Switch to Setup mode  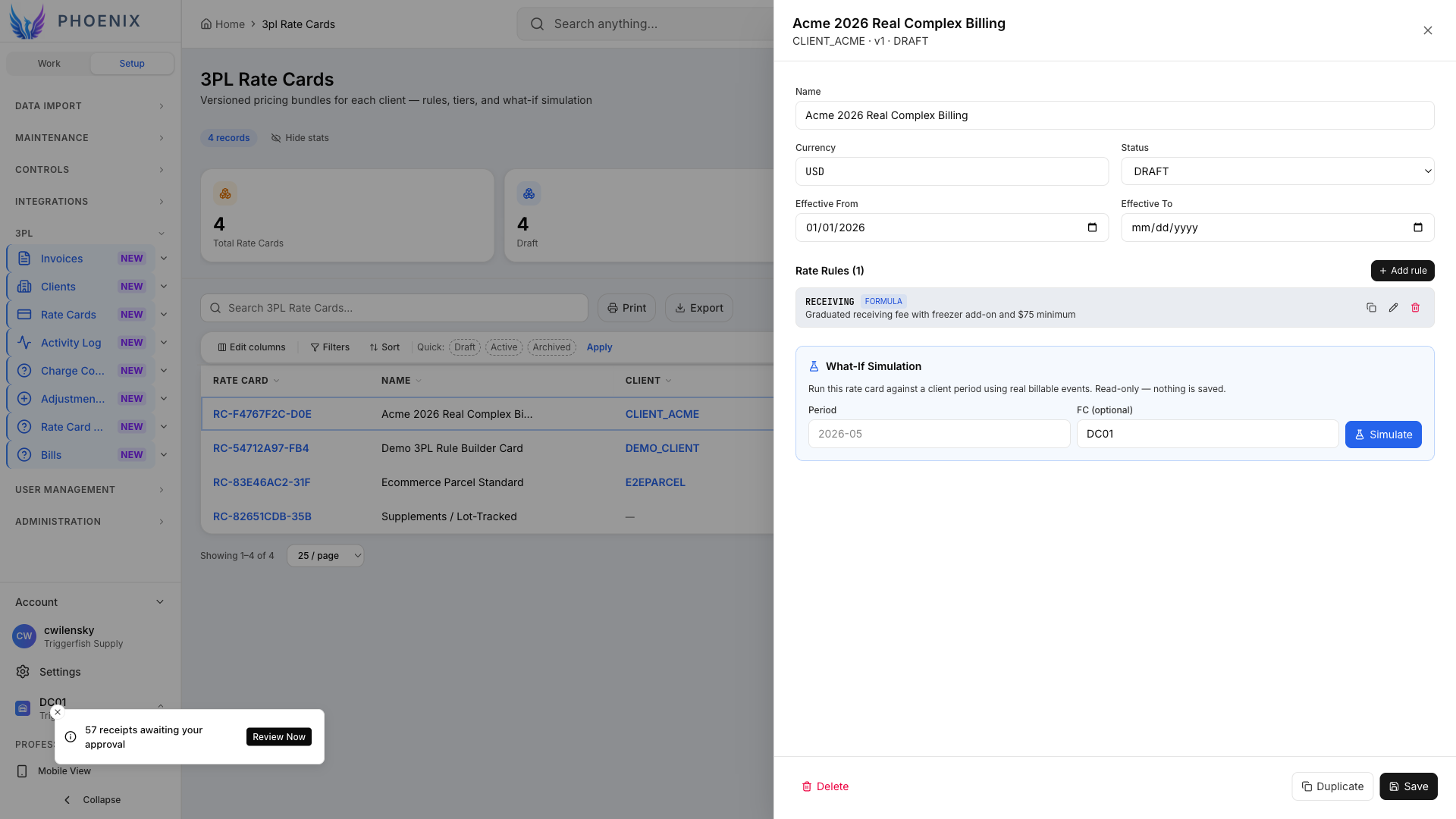132,64
